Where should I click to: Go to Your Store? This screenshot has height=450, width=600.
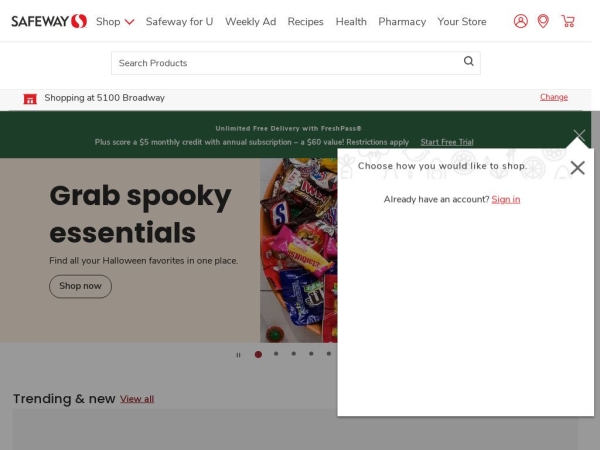pyautogui.click(x=462, y=22)
